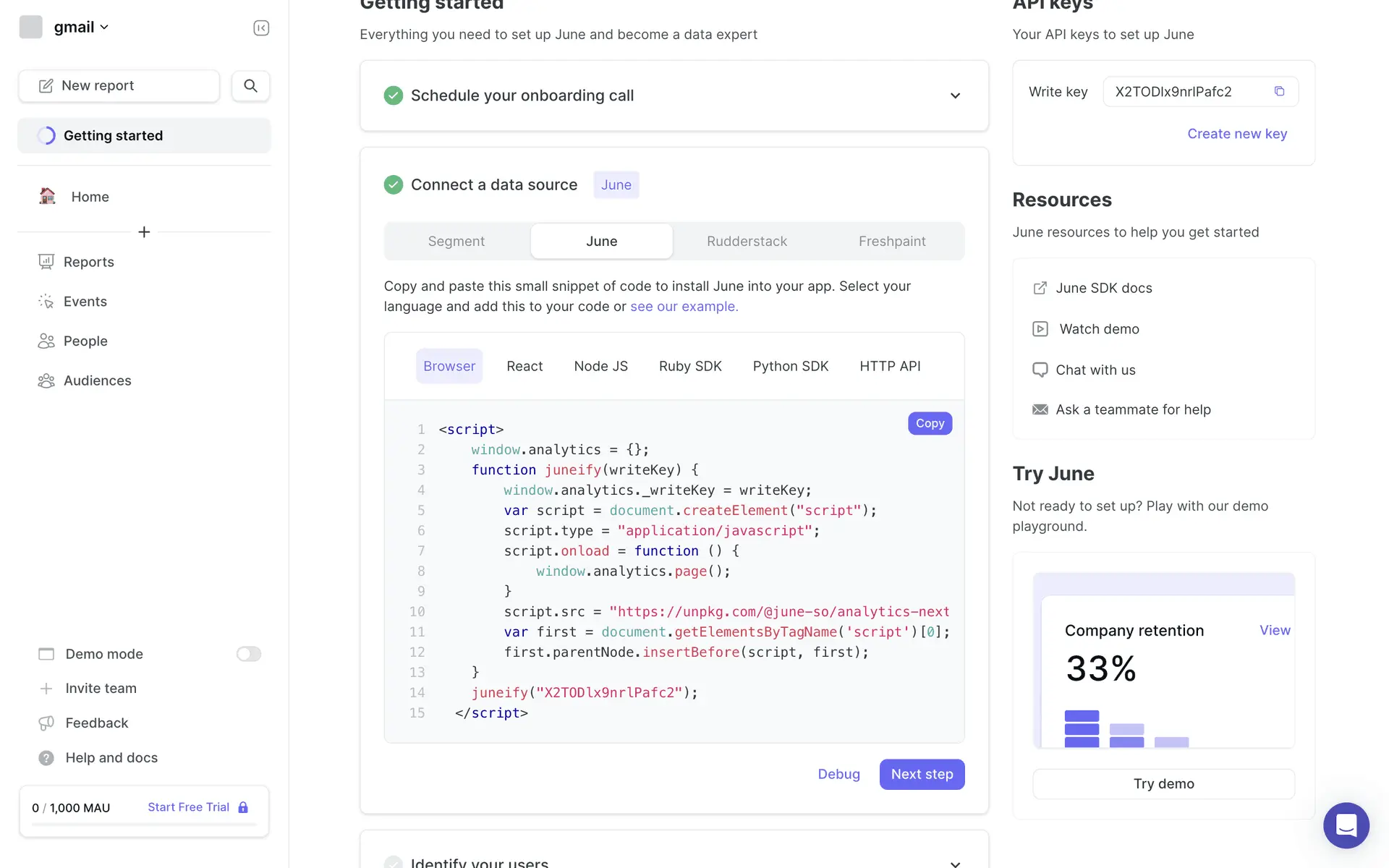Collapse the sidebar with the panel icon
1389x868 pixels.
(x=261, y=27)
